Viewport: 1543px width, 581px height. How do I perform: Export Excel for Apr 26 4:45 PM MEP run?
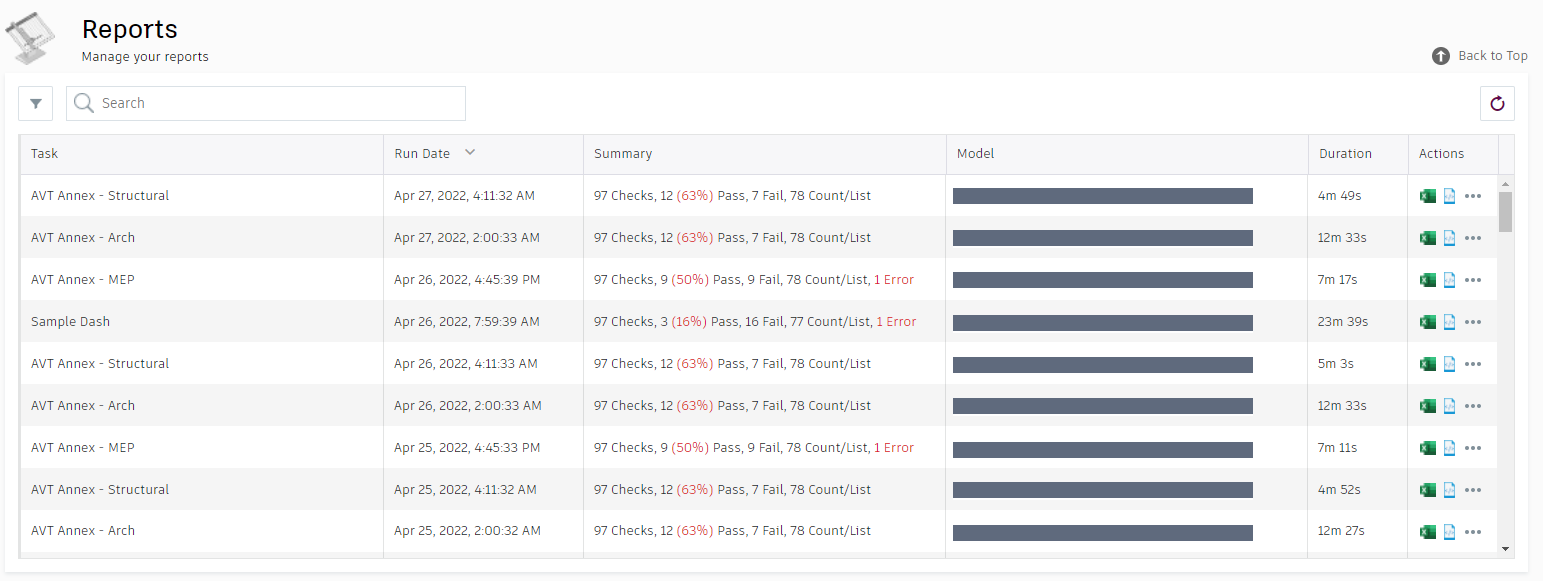click(x=1428, y=280)
